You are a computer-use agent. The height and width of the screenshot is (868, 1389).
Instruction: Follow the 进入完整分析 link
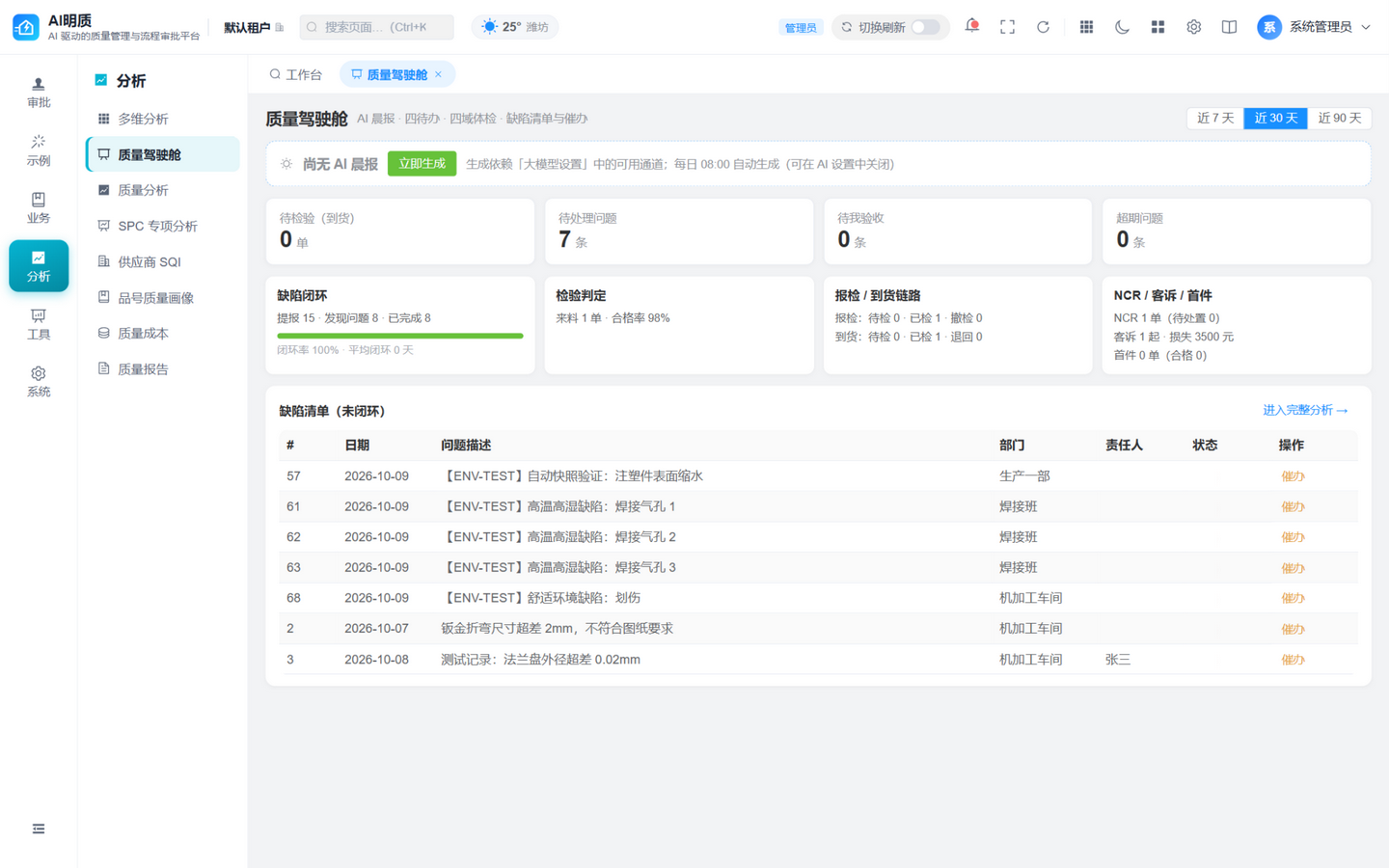[x=1305, y=410]
